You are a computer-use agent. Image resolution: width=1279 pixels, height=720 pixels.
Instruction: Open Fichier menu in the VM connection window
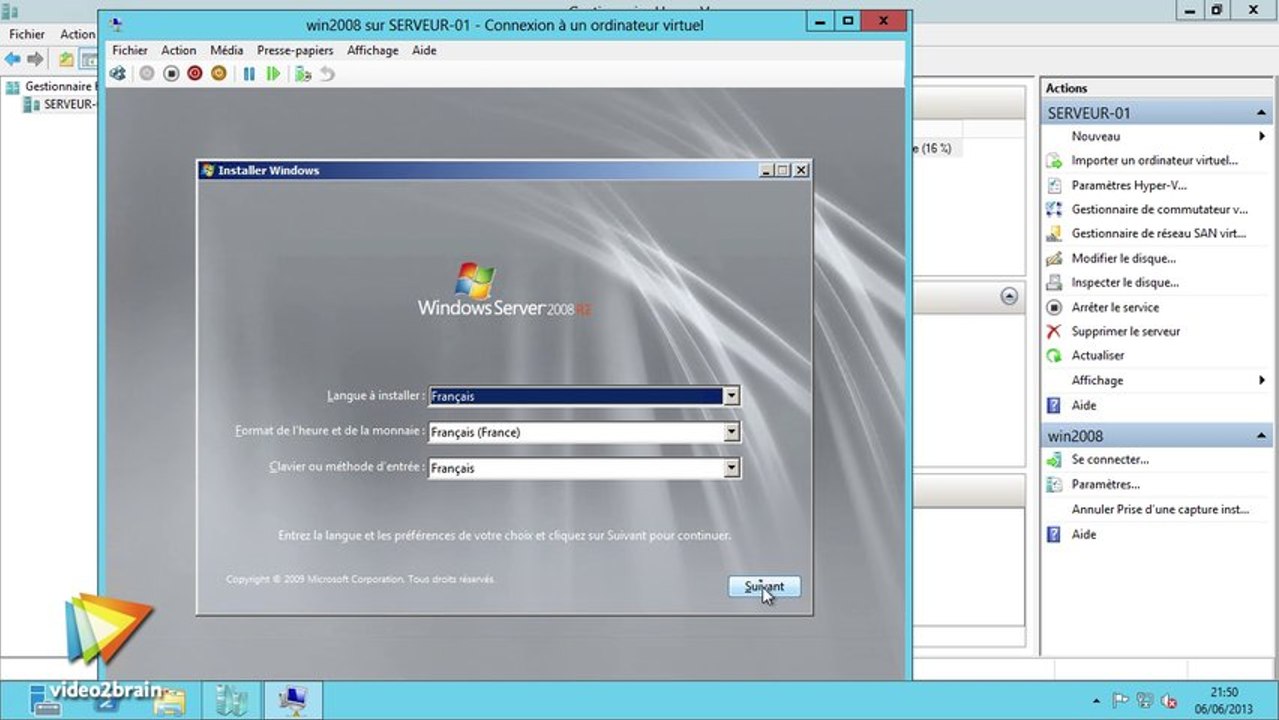pos(130,50)
